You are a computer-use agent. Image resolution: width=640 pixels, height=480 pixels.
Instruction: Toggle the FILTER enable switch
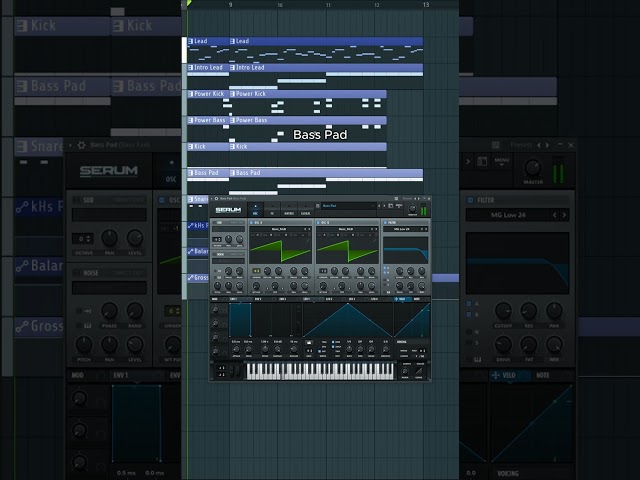click(x=385, y=222)
